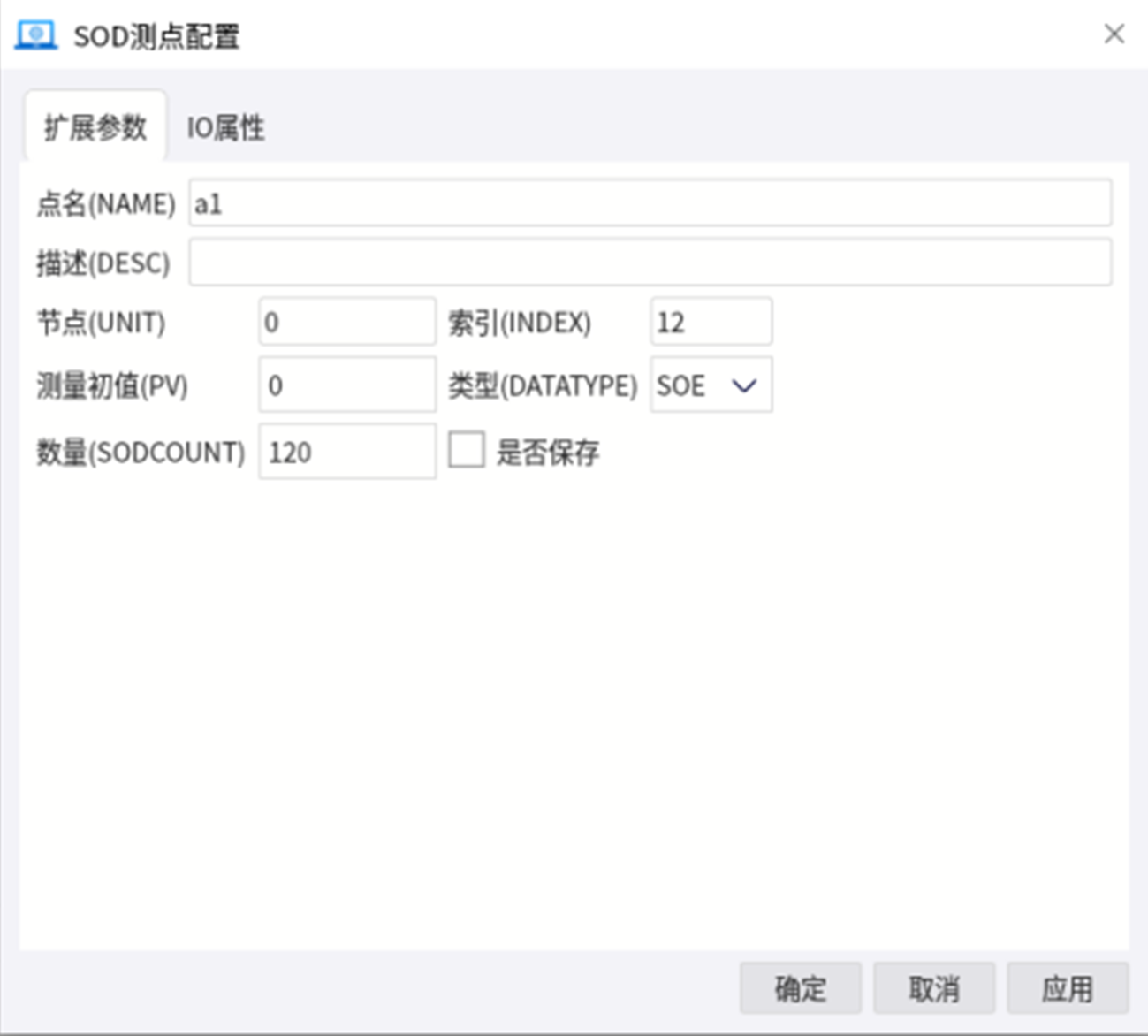
Task: Open the IO属性 tab
Action: [x=225, y=128]
